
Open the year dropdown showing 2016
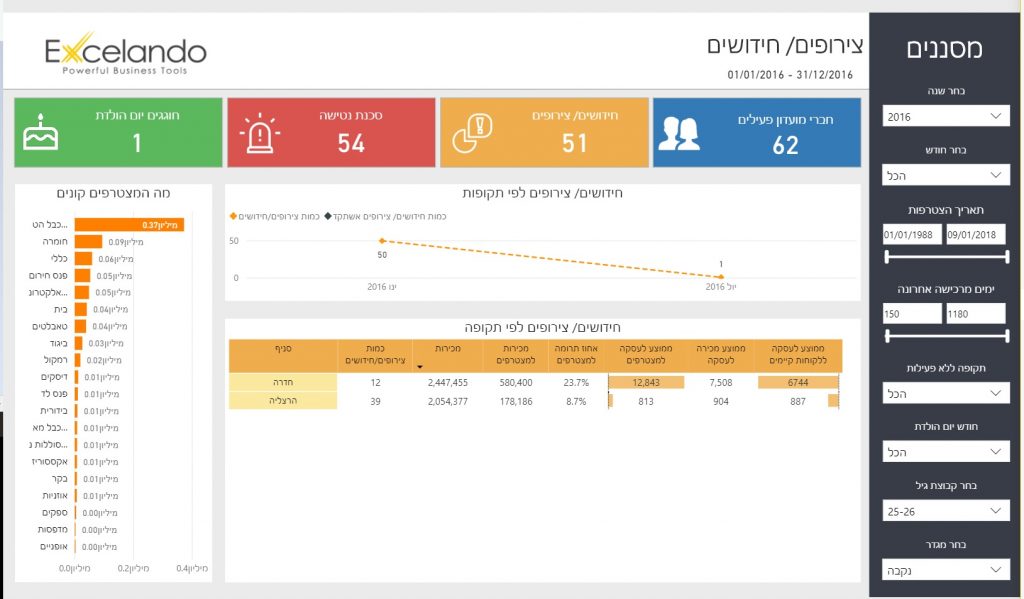945,117
